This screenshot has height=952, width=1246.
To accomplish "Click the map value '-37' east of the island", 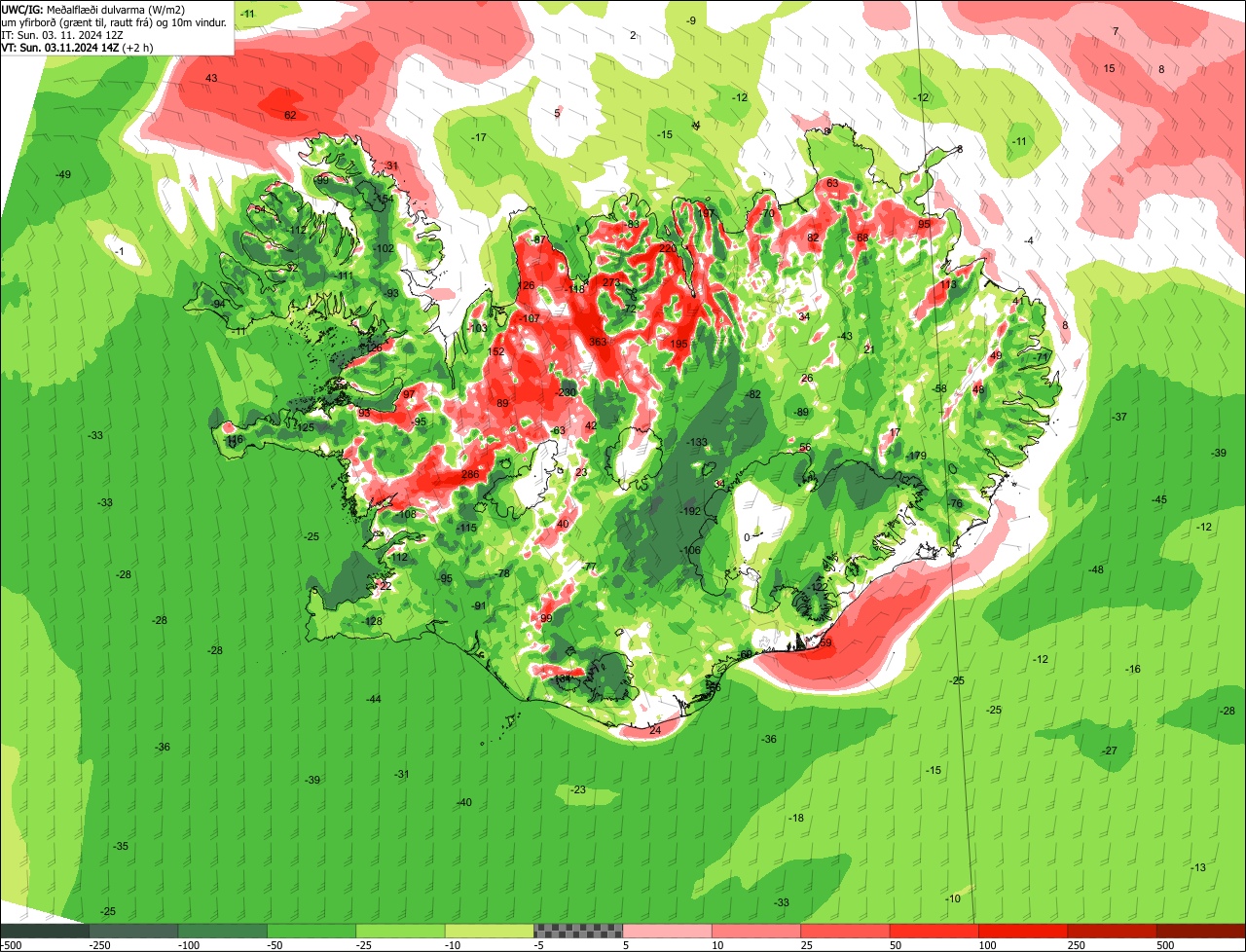I will point(1119,417).
